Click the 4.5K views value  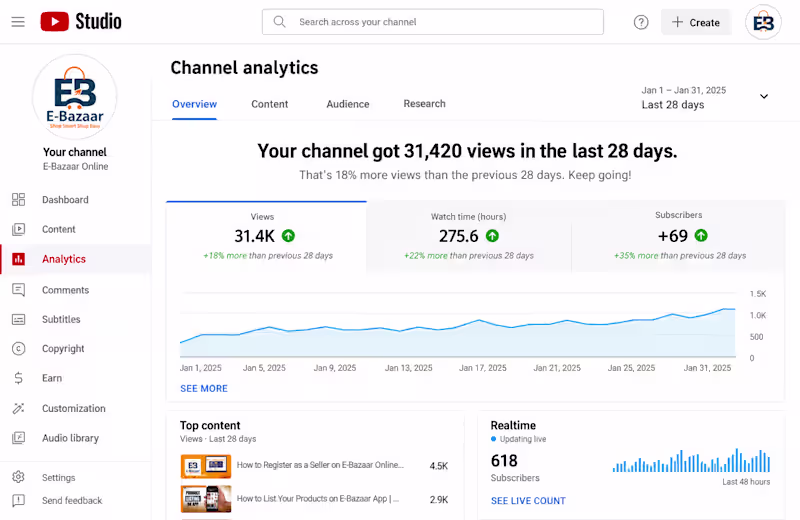(x=439, y=466)
